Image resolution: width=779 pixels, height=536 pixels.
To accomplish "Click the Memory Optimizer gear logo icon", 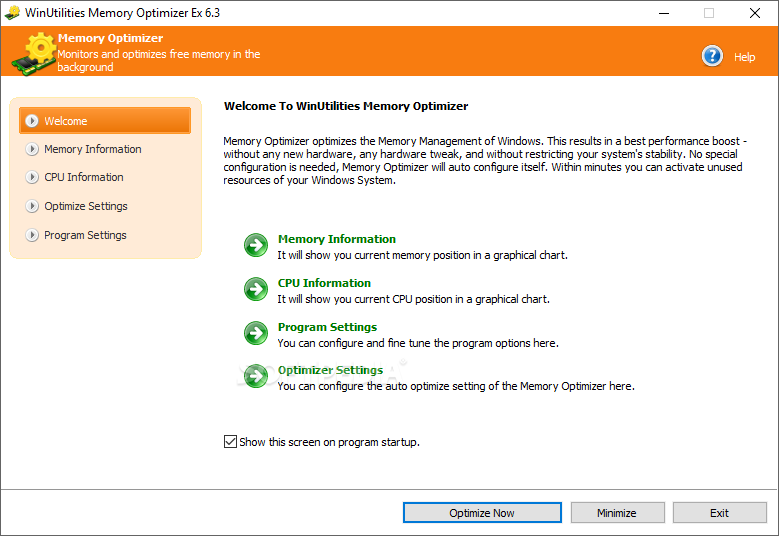I will [34, 54].
